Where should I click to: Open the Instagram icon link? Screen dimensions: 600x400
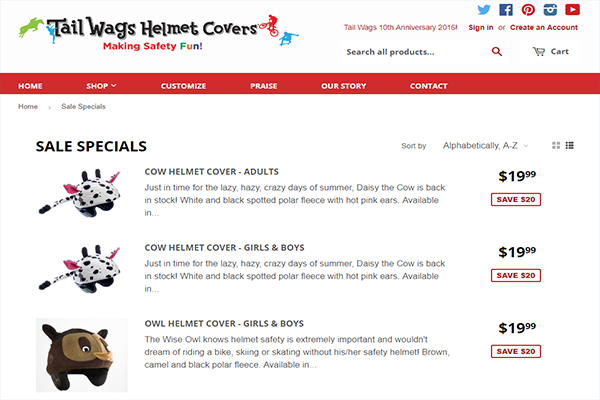click(550, 10)
